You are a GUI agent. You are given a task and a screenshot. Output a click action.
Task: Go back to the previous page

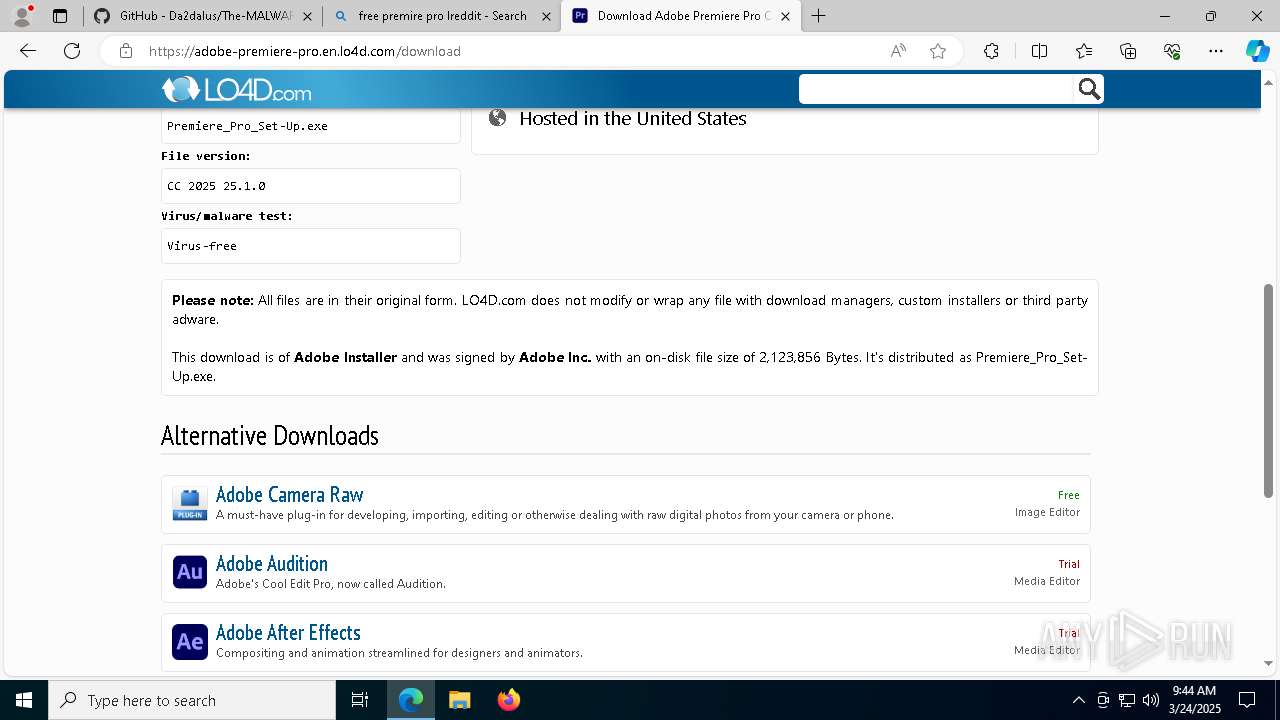[28, 51]
